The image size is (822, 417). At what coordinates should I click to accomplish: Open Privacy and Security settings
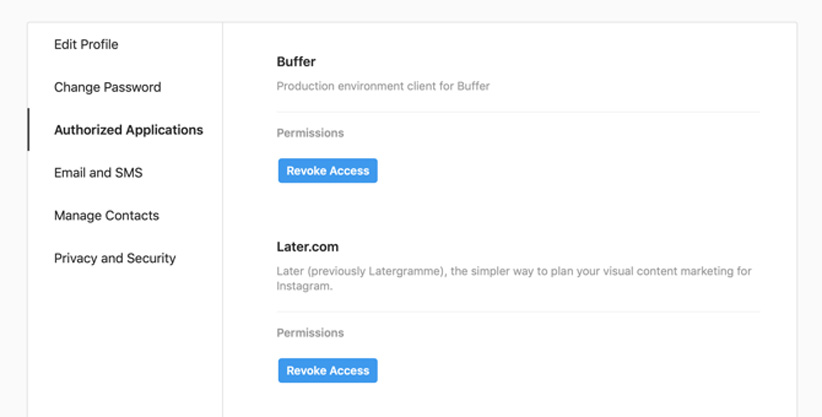(x=114, y=258)
